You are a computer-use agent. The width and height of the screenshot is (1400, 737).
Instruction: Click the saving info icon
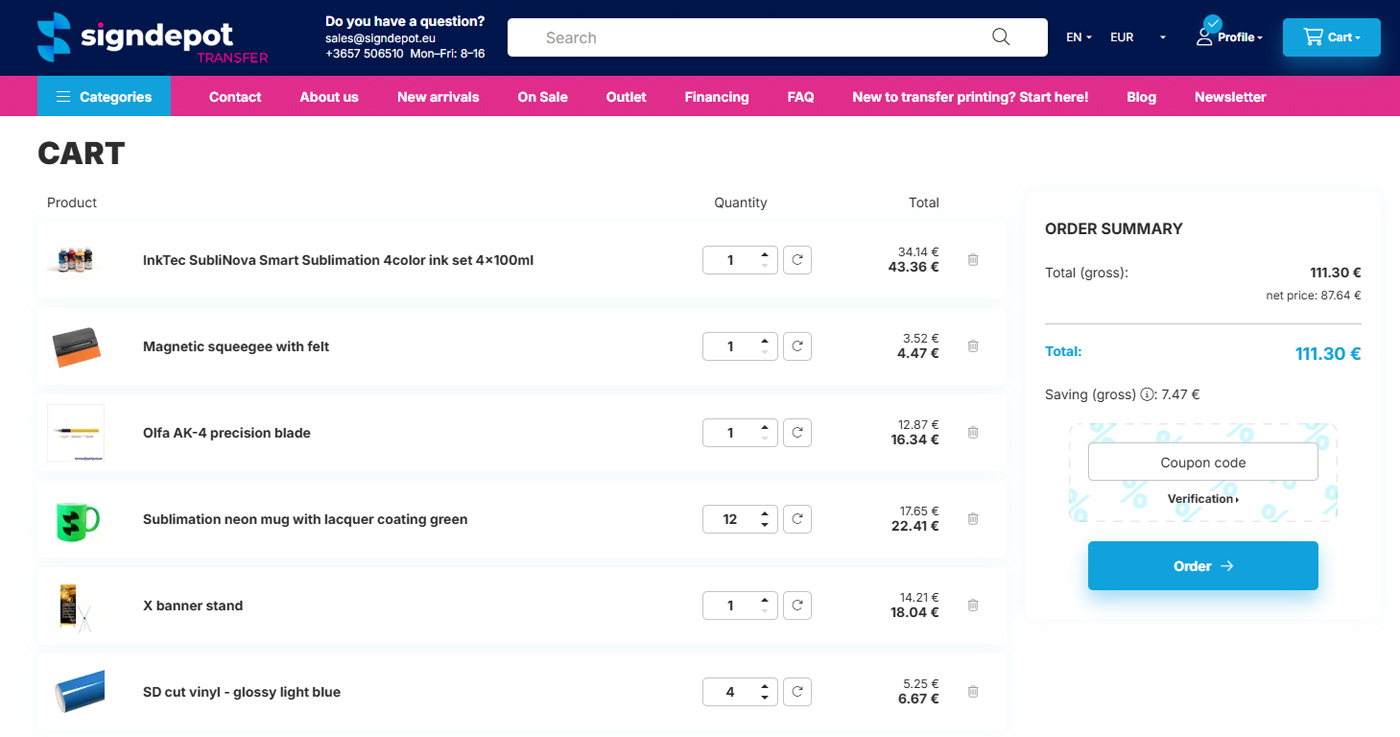[1146, 395]
